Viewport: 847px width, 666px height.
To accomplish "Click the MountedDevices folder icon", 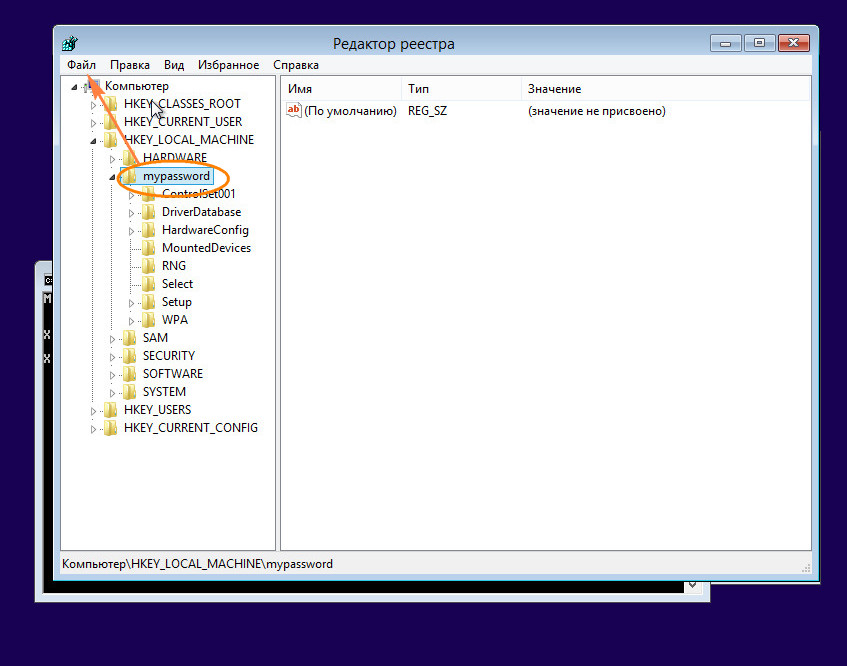I will point(149,248).
